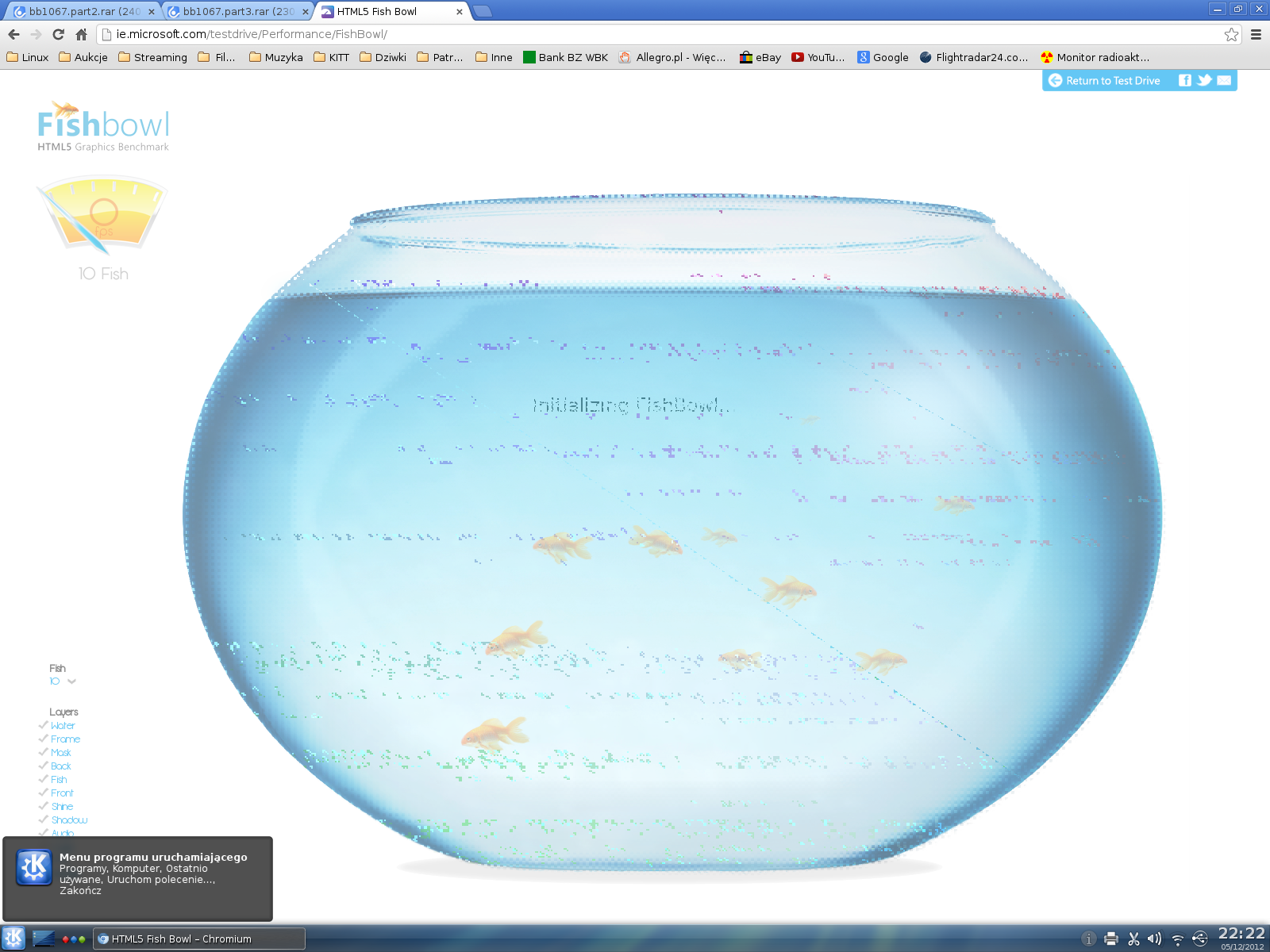
Task: Click the email envelope share icon
Action: click(x=1224, y=80)
